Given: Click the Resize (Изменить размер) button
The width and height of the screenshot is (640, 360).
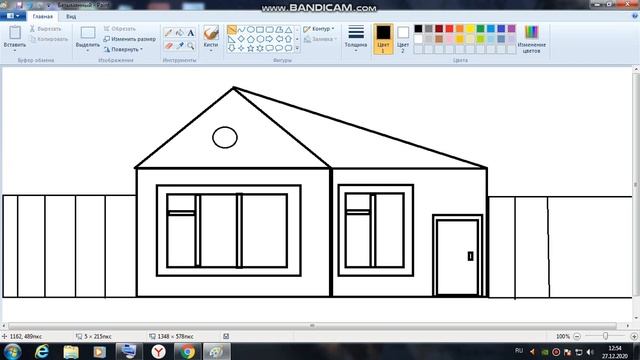Looking at the screenshot, I should (x=129, y=39).
